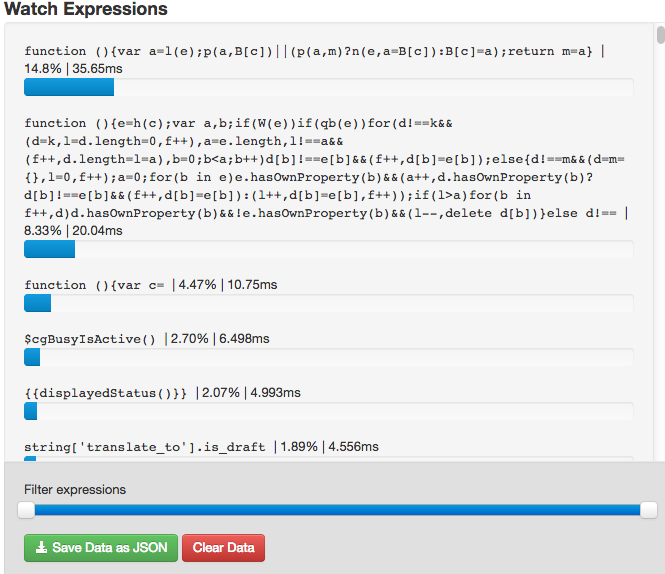Click the 2.70% progress bar for $cgBusyIsActive
Screen dimensions: 665x574
[x=329, y=357]
